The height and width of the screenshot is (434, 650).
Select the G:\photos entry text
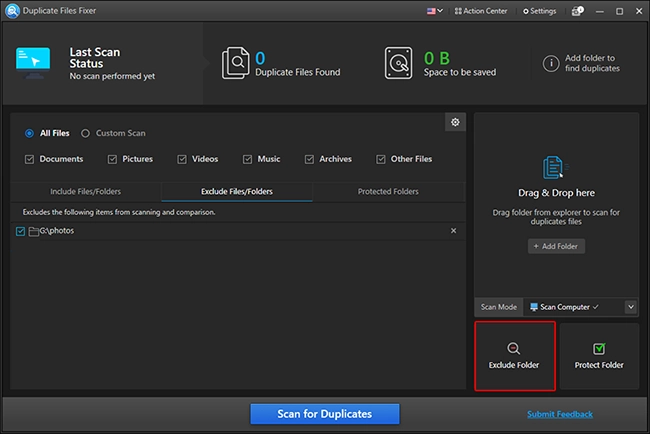(x=57, y=230)
